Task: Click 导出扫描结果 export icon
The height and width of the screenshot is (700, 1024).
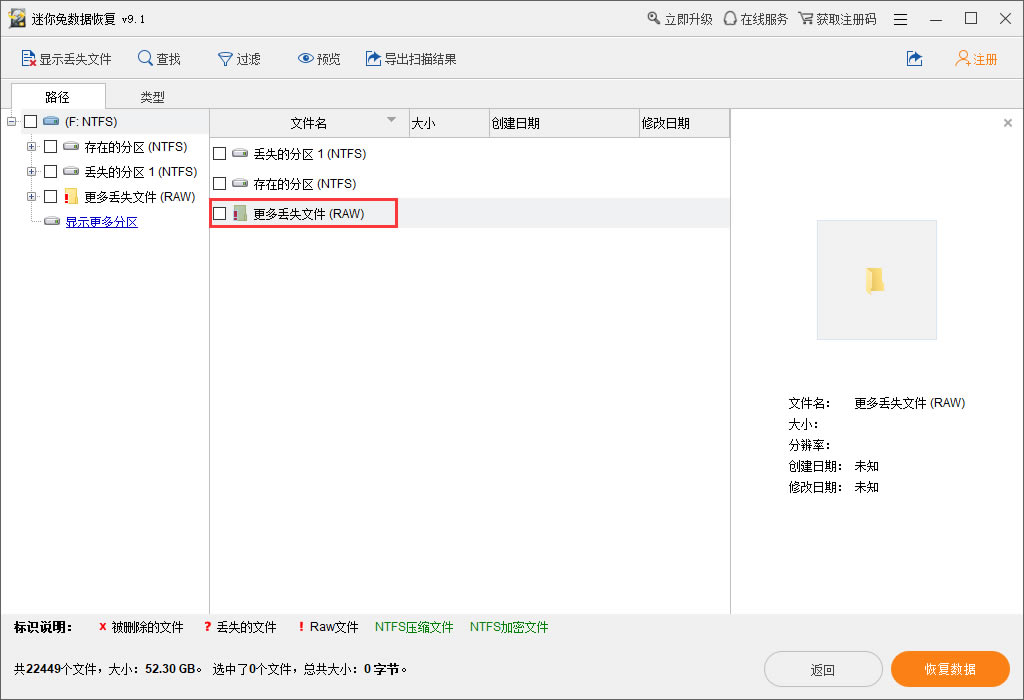Action: pyautogui.click(x=374, y=59)
